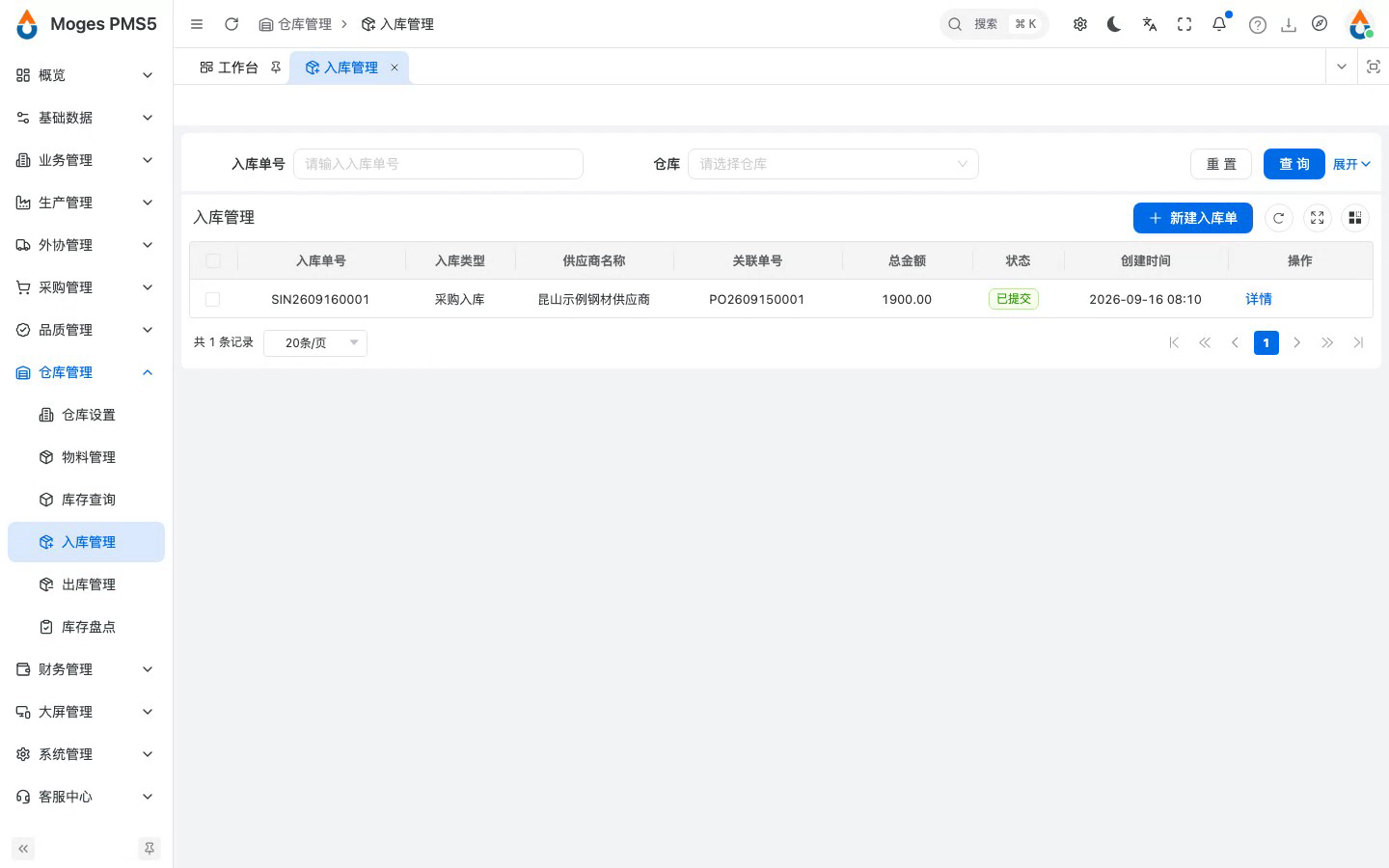Open the settings gear icon in header

[x=1080, y=24]
